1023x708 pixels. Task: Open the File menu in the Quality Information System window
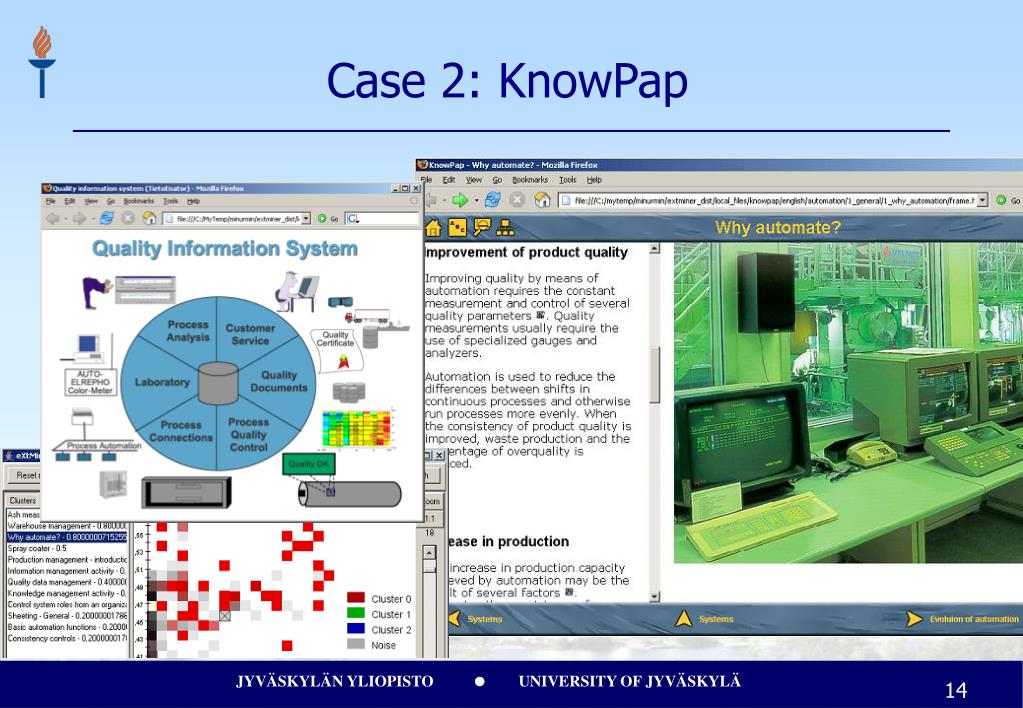click(x=50, y=201)
